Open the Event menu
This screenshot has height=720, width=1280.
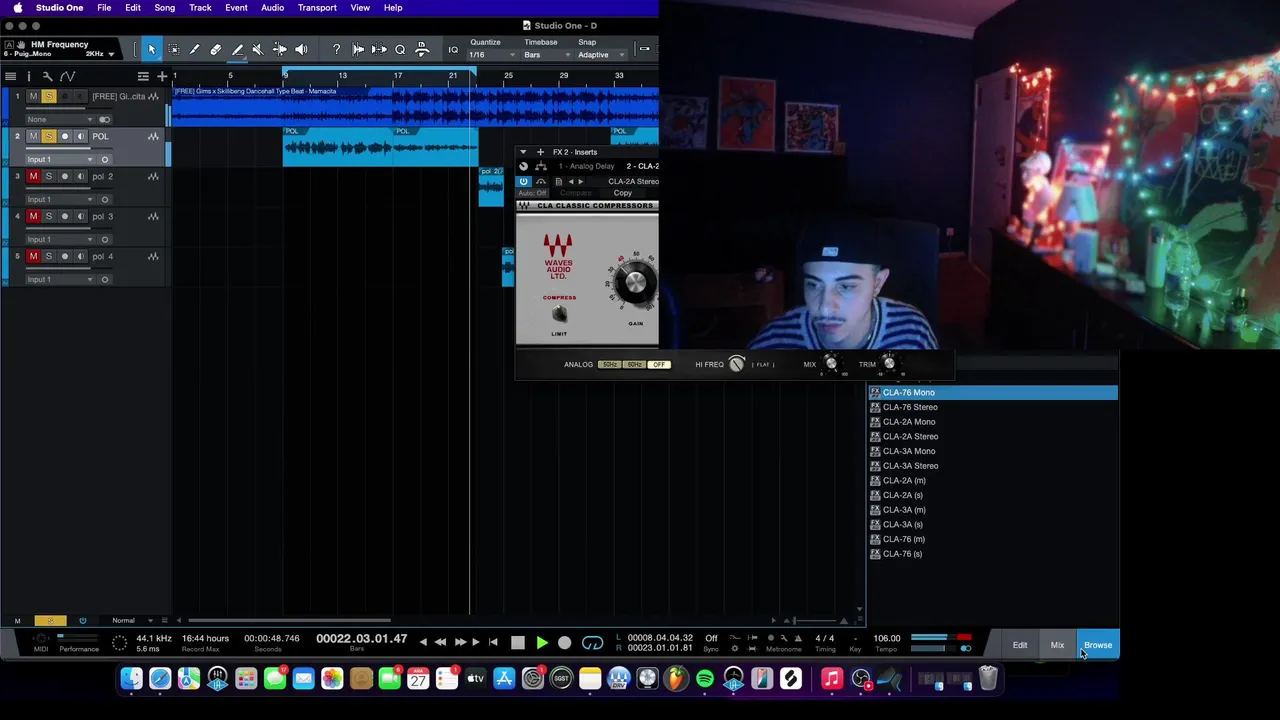pos(236,8)
